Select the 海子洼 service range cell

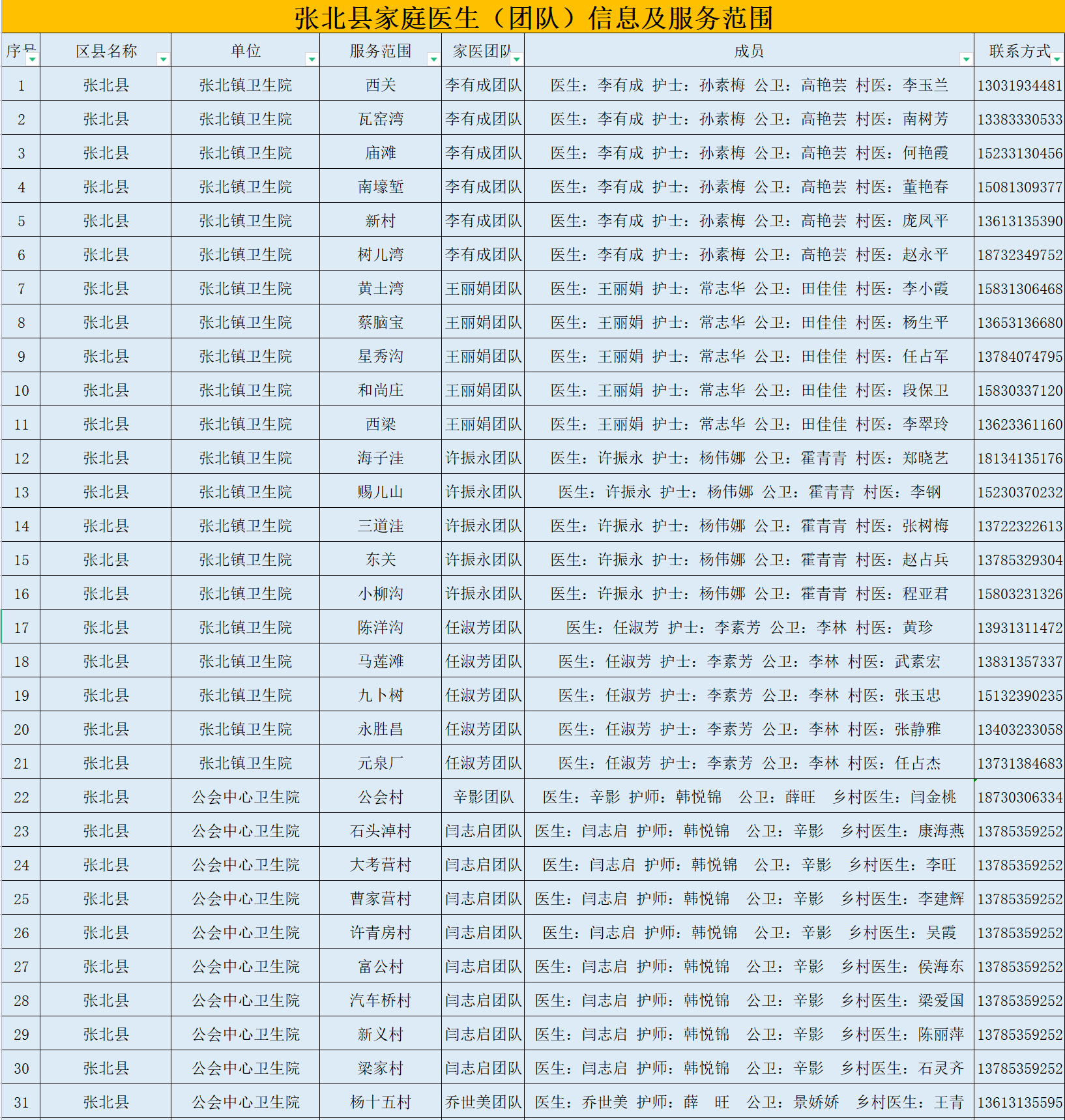click(x=381, y=458)
